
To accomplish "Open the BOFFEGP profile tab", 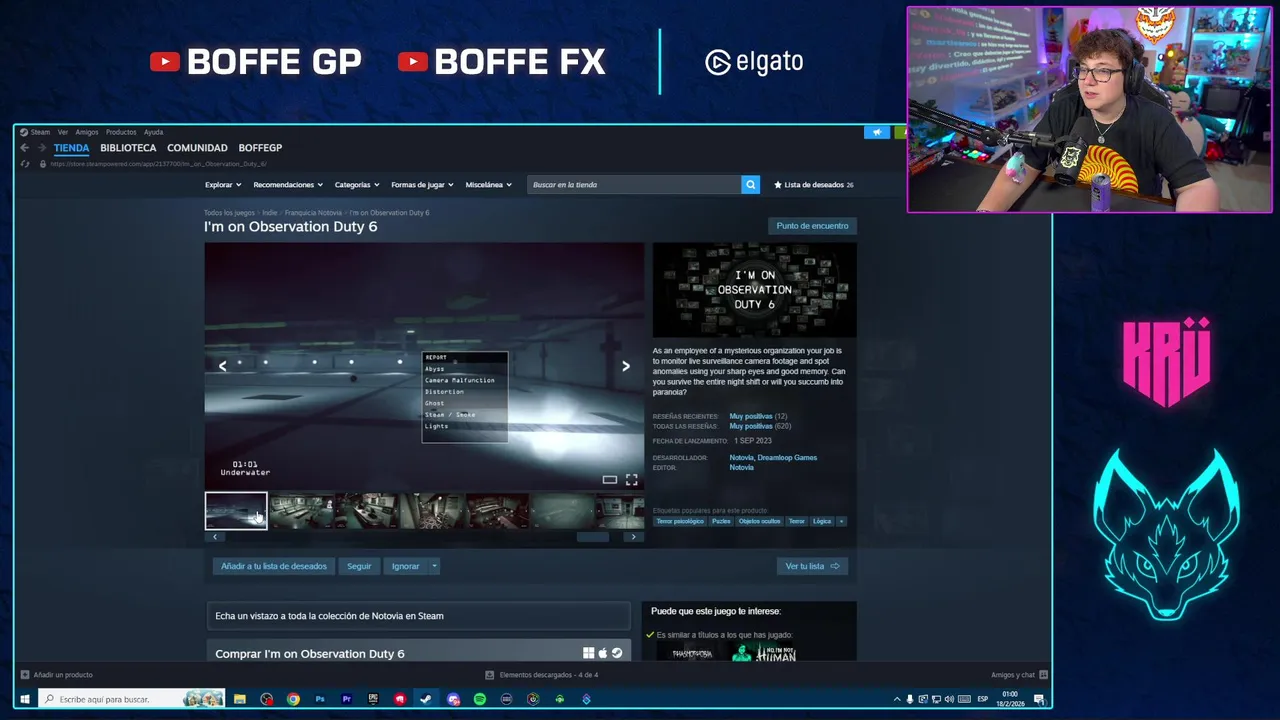I will (260, 148).
